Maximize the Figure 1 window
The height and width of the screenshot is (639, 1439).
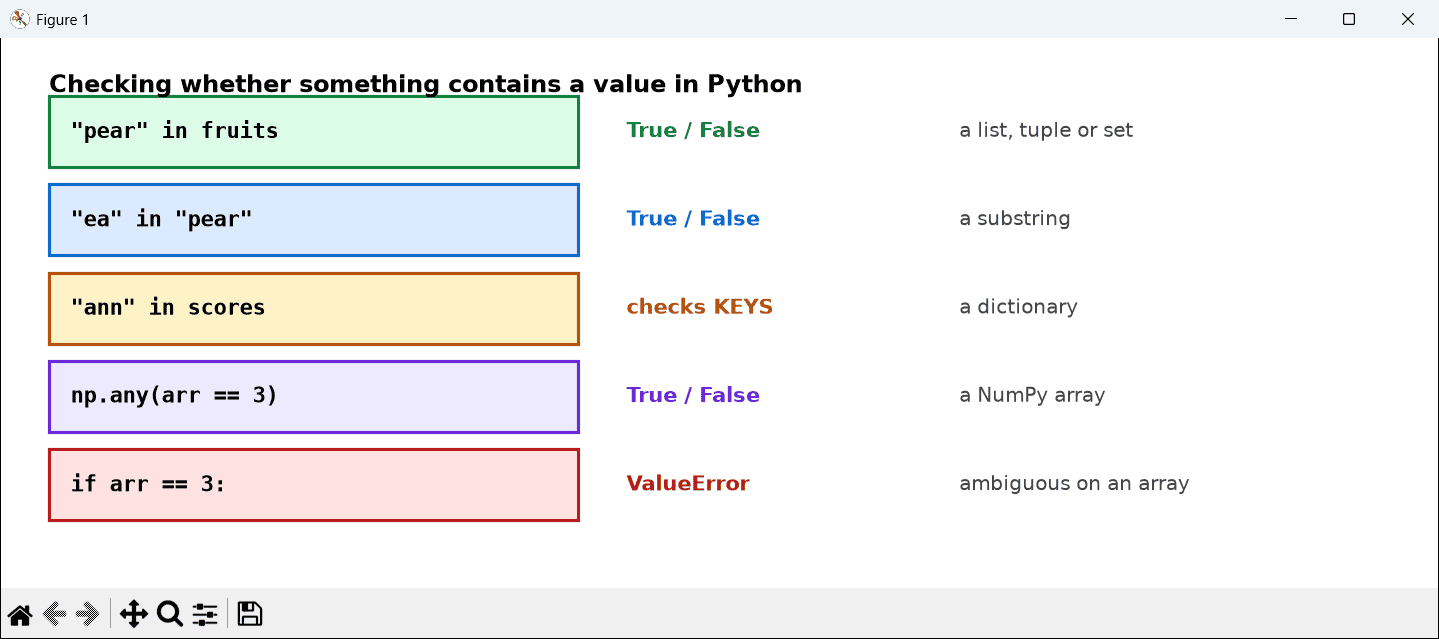pos(1349,19)
